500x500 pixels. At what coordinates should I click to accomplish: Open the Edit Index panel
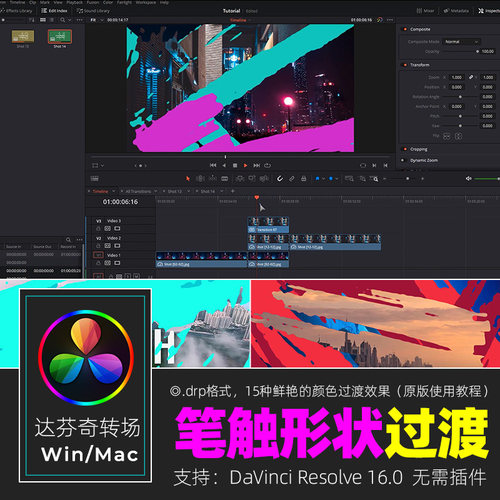click(54, 11)
